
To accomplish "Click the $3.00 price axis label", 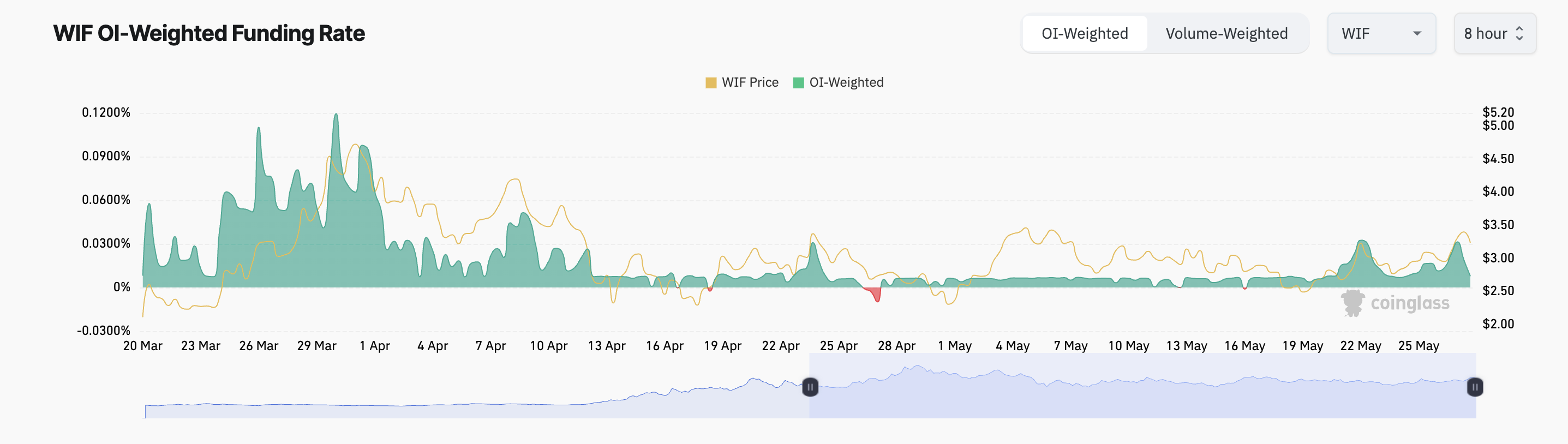I will click(1498, 258).
